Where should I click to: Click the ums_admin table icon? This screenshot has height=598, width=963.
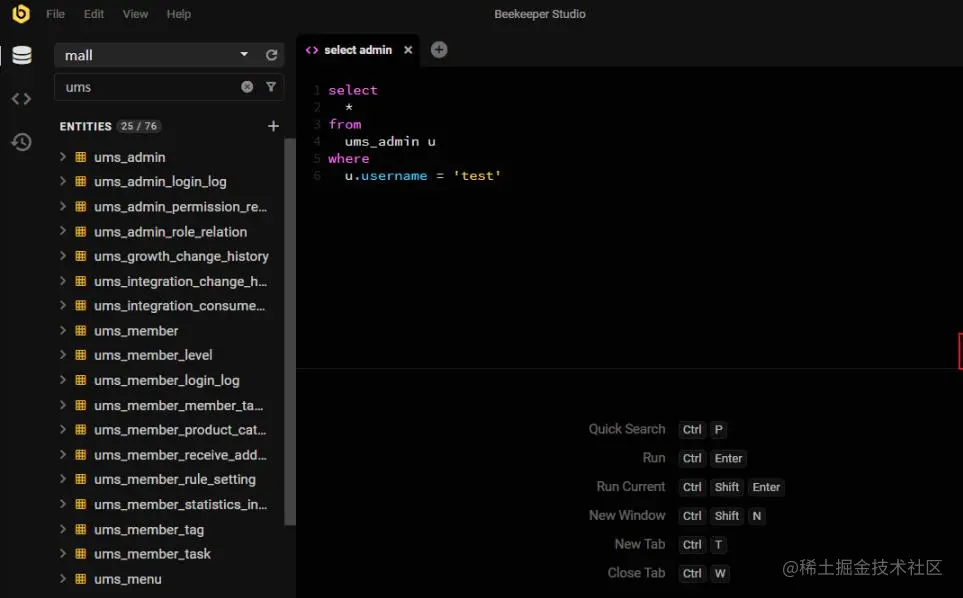pyautogui.click(x=80, y=157)
